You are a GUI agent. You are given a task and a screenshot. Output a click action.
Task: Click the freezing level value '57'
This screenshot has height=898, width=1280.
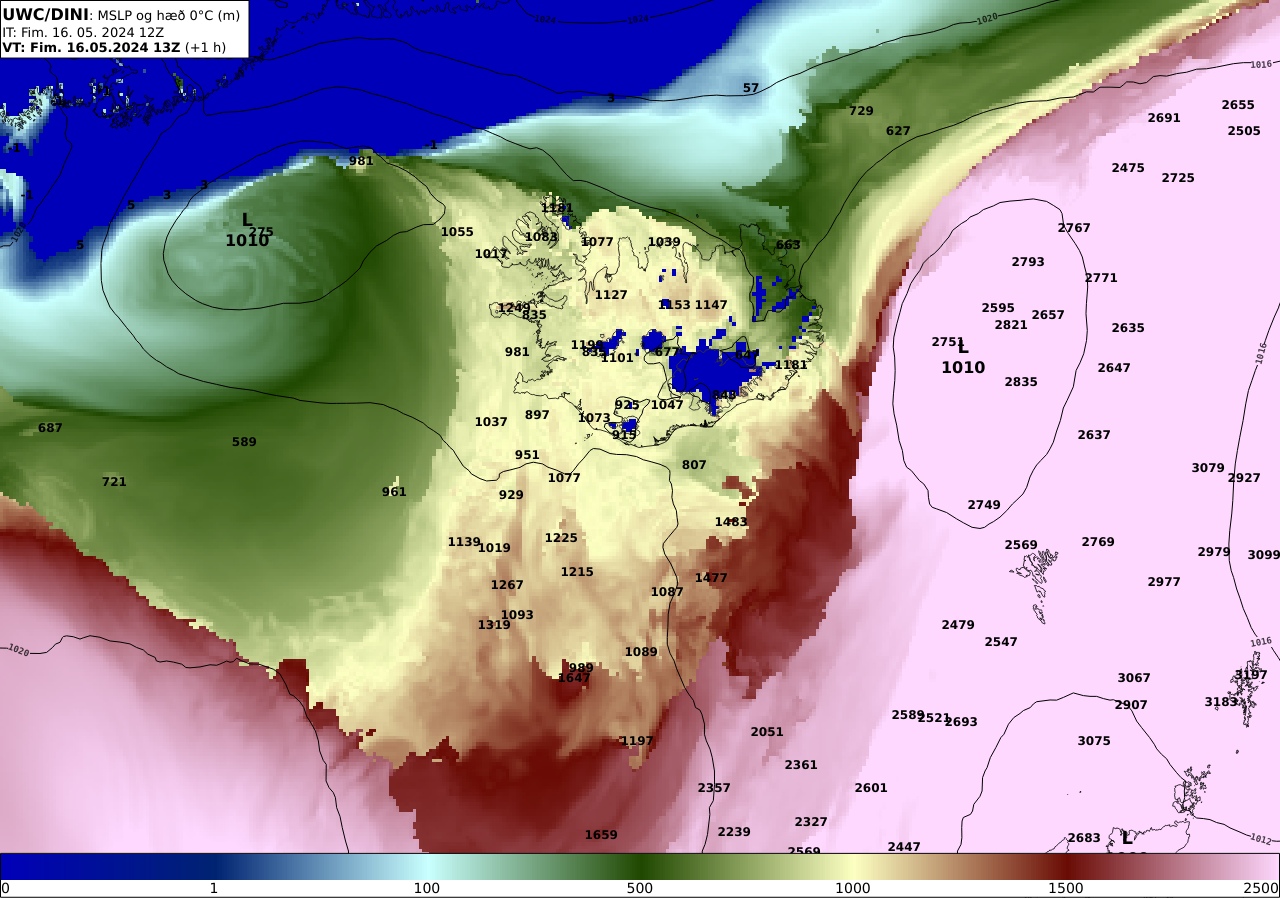pos(751,88)
